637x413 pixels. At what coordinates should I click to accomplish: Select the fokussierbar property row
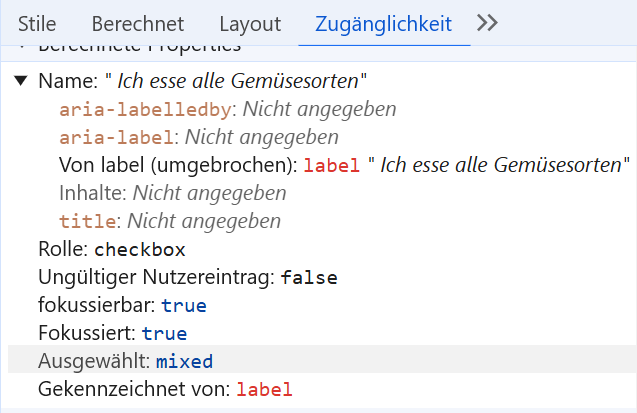coord(122,305)
